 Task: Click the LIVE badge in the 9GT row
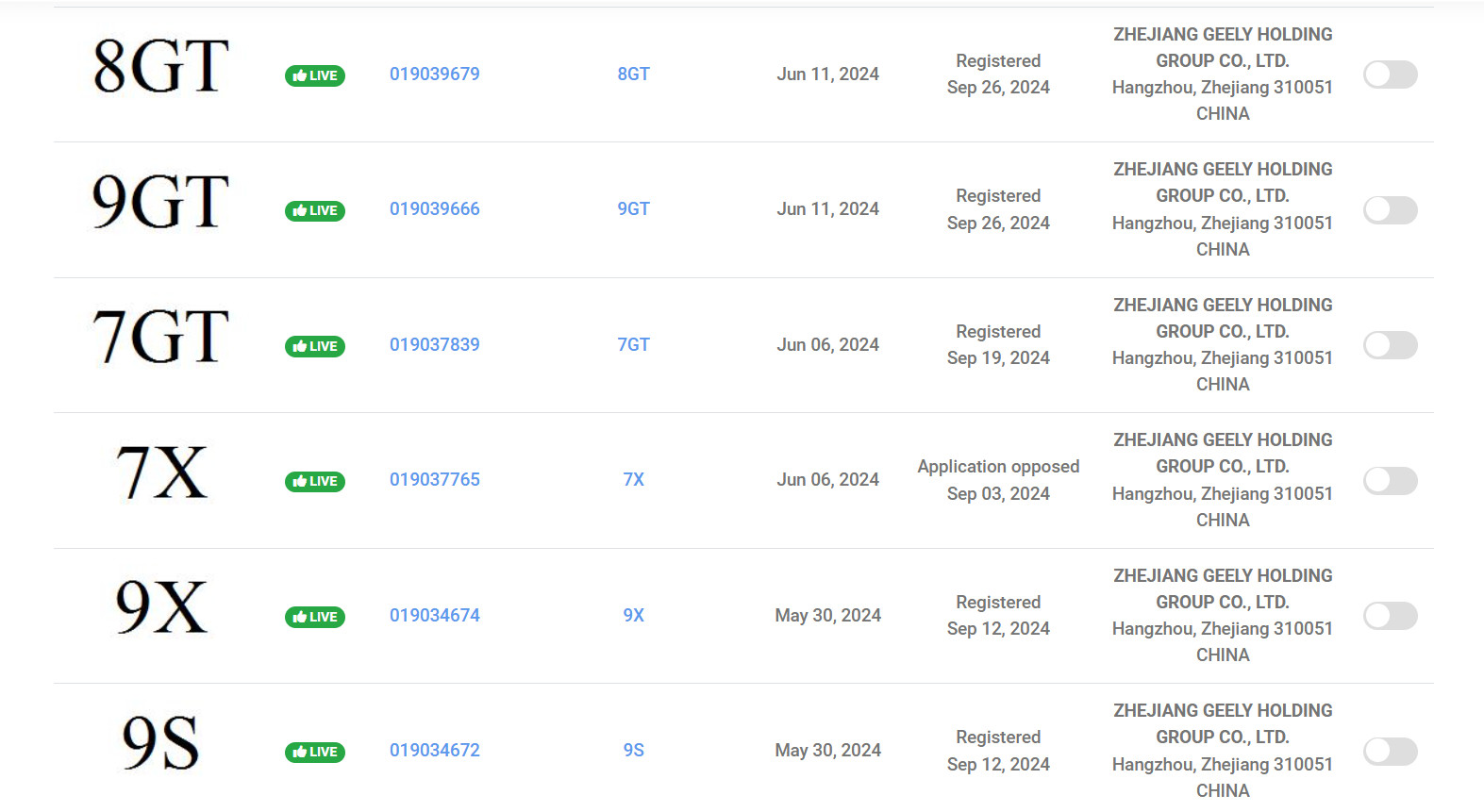[x=315, y=210]
